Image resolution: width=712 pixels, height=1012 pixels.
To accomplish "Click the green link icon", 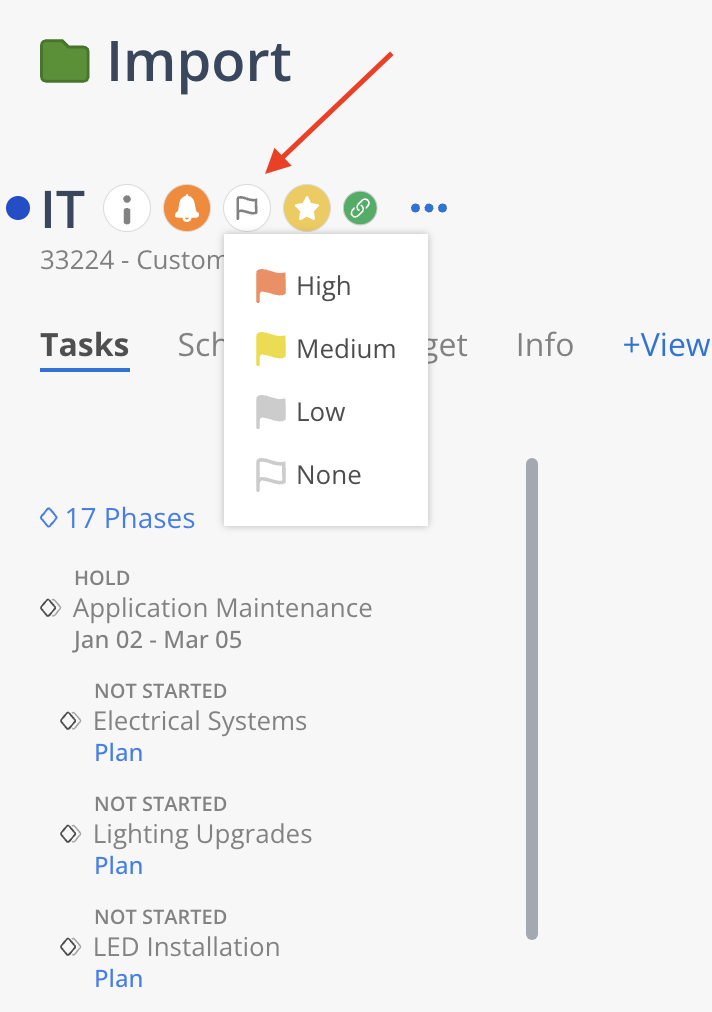I will pos(360,208).
